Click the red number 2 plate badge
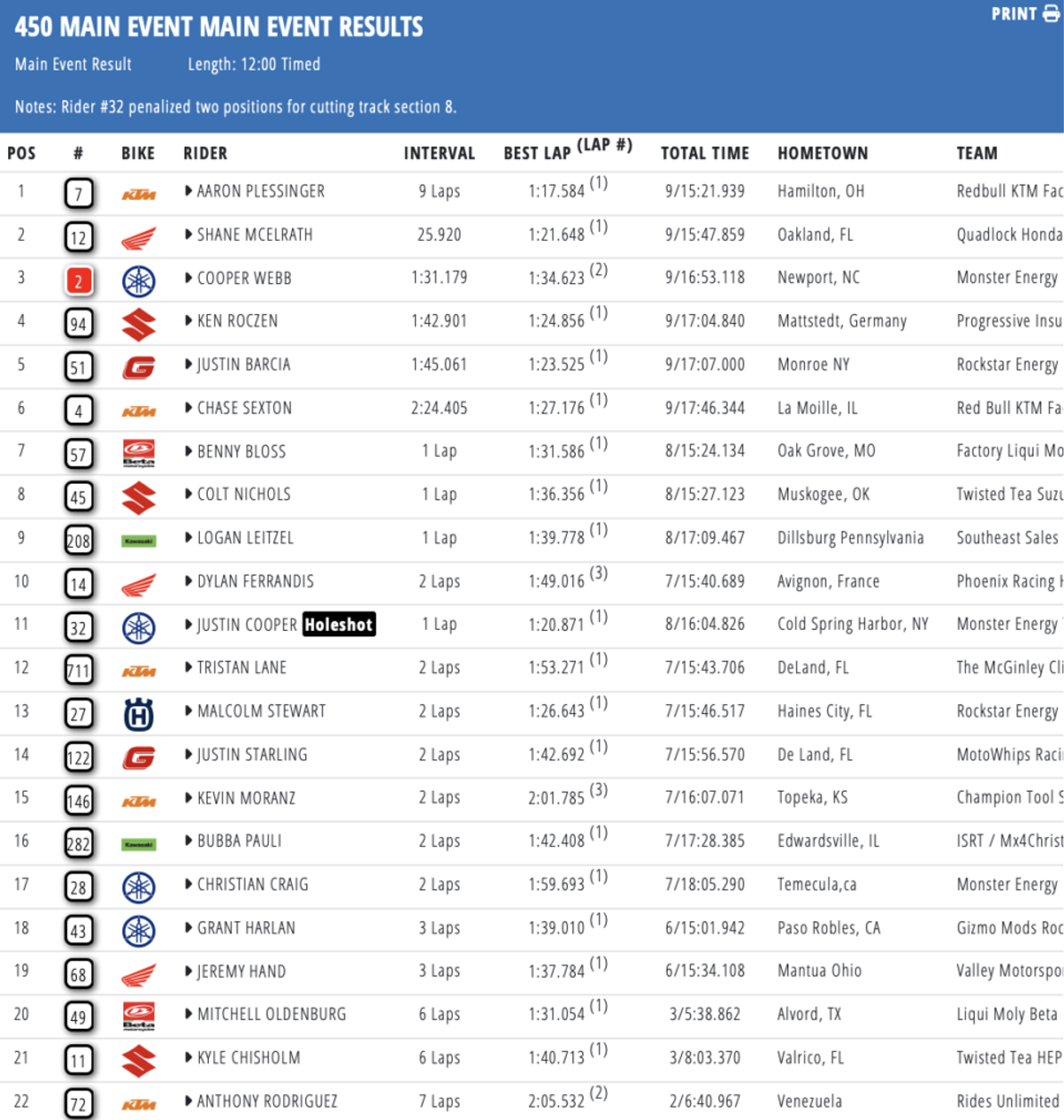 (x=79, y=281)
